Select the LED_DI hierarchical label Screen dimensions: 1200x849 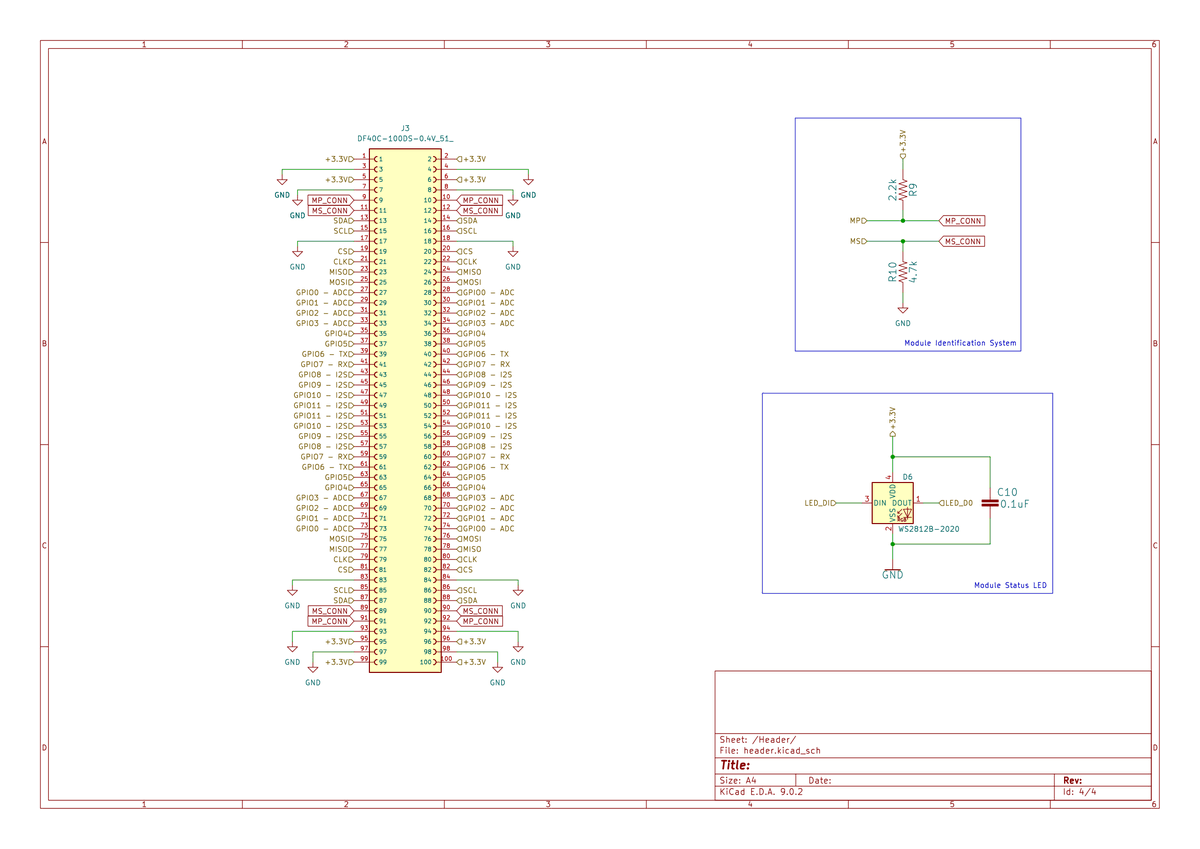tap(820, 503)
